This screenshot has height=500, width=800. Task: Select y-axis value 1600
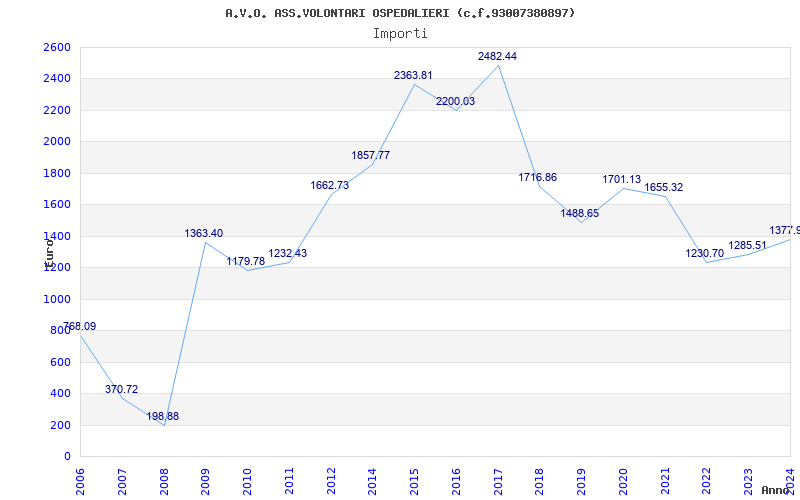(x=57, y=205)
